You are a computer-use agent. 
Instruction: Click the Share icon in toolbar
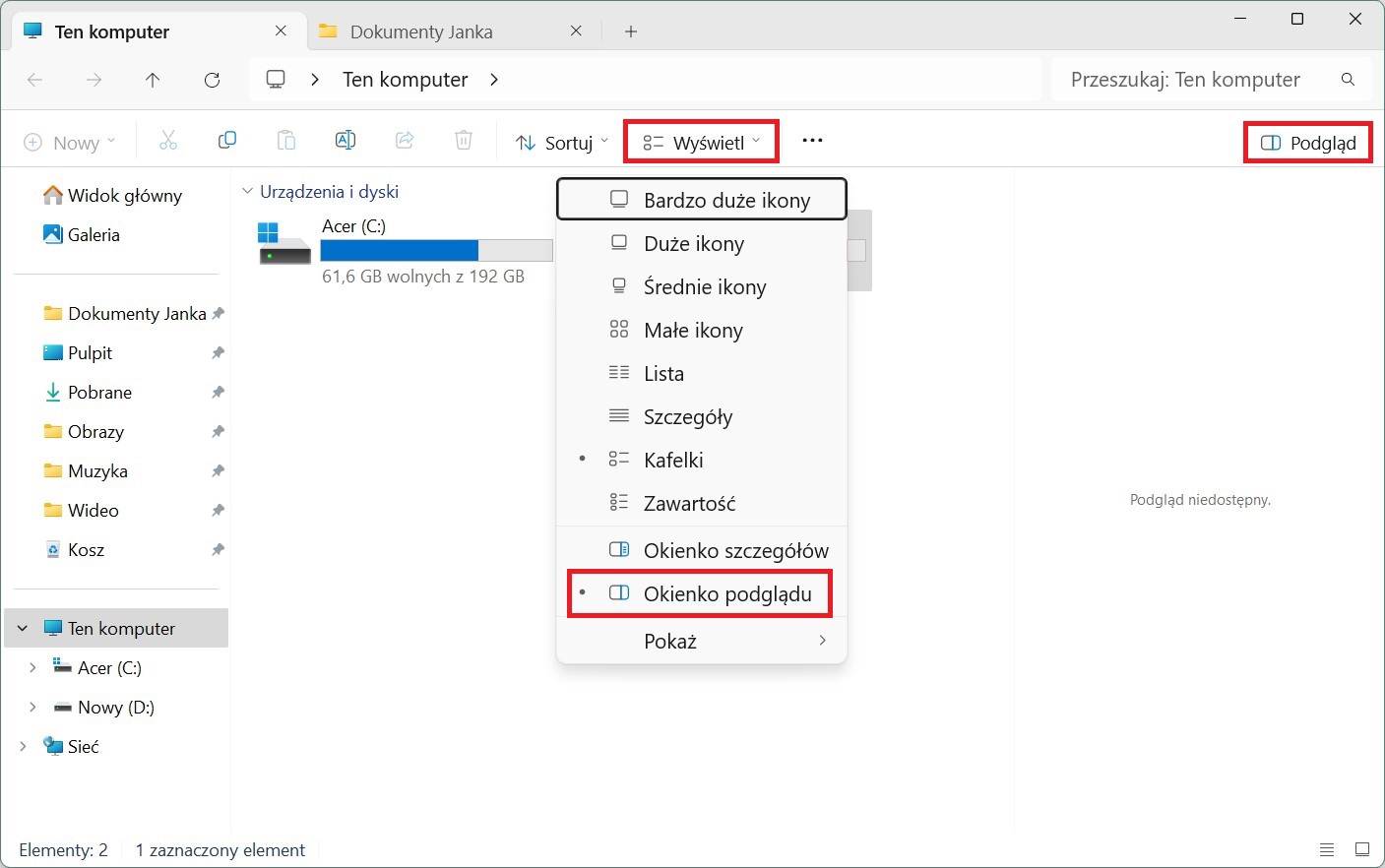click(405, 141)
